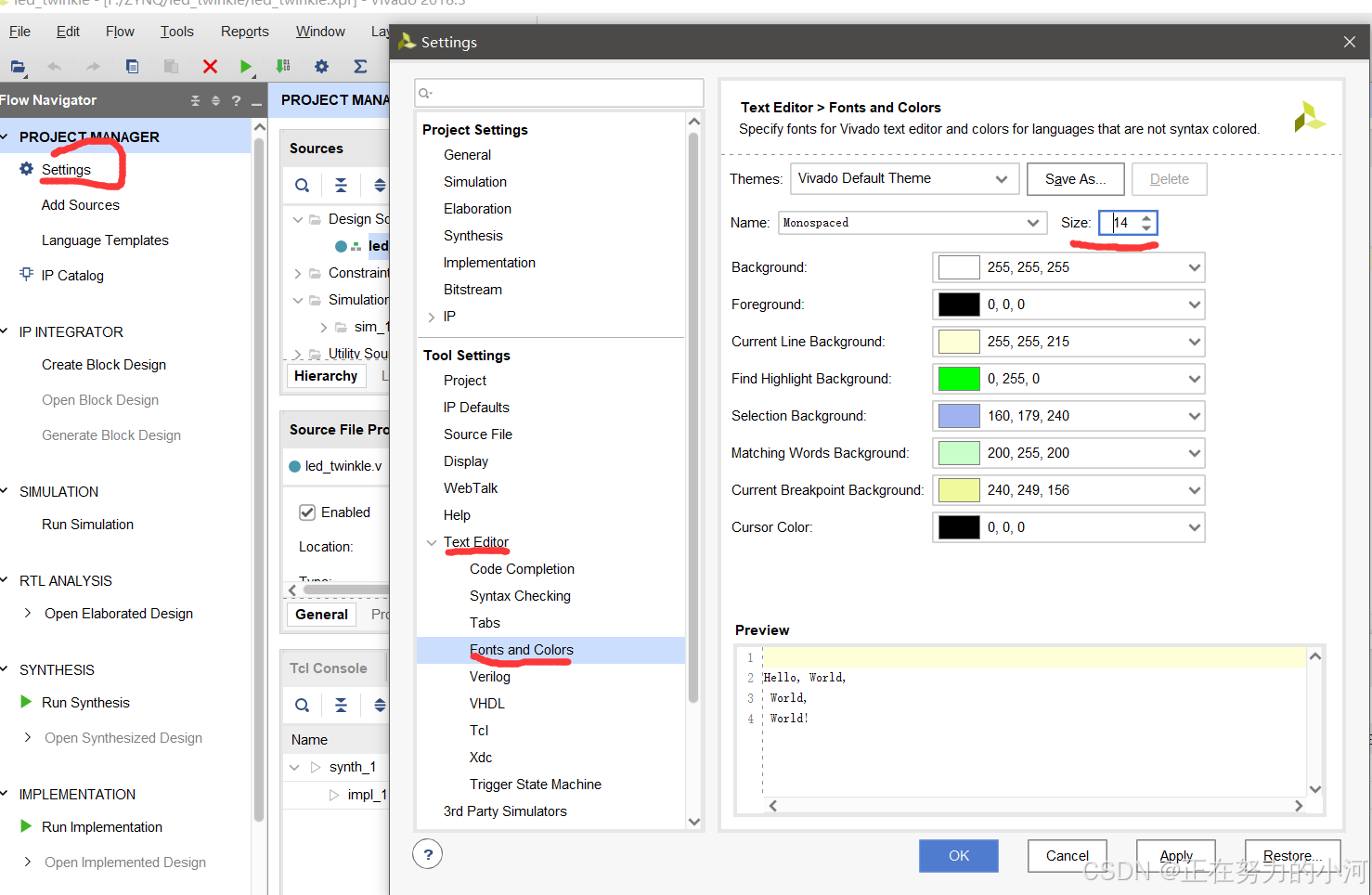
Task: Collapse all in Flow Navigator header
Action: (x=195, y=100)
